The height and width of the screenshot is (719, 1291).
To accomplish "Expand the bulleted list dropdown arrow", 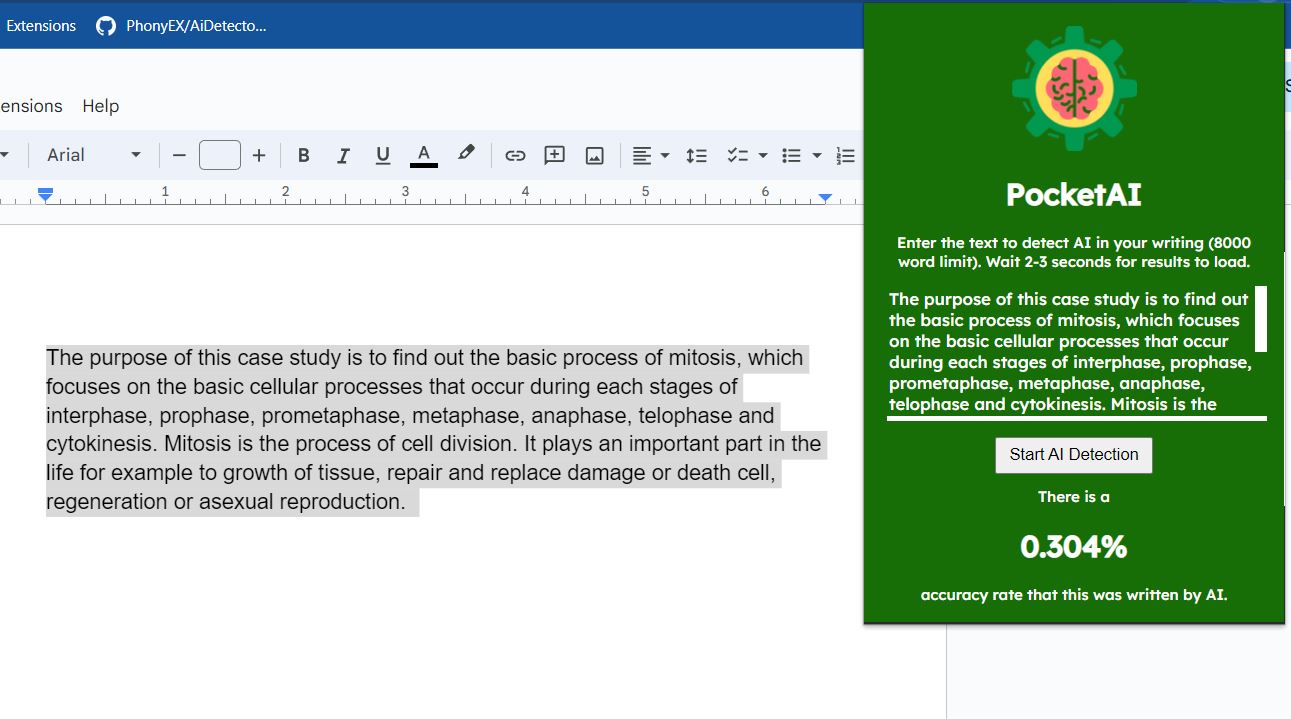I will 816,155.
